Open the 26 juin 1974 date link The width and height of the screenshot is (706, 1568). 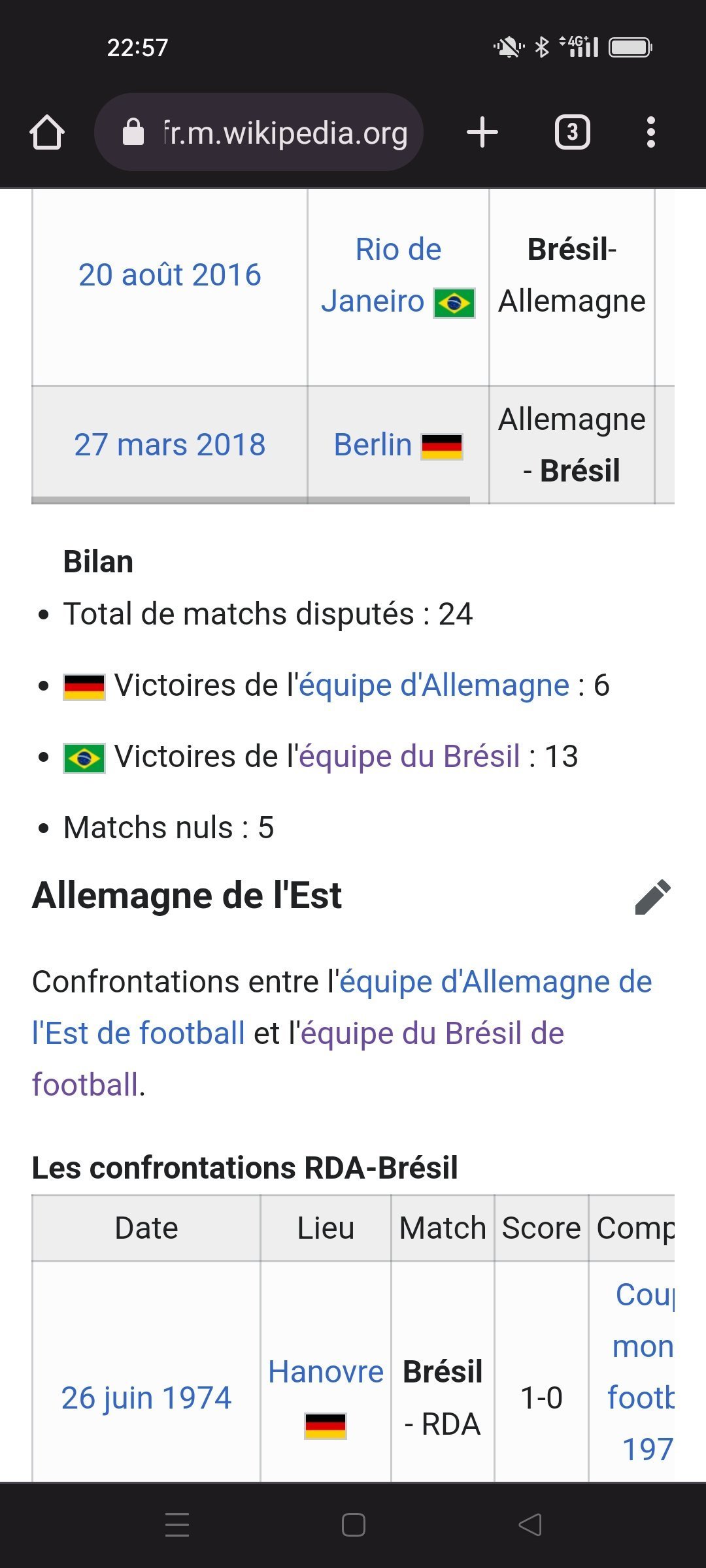pyautogui.click(x=146, y=1398)
